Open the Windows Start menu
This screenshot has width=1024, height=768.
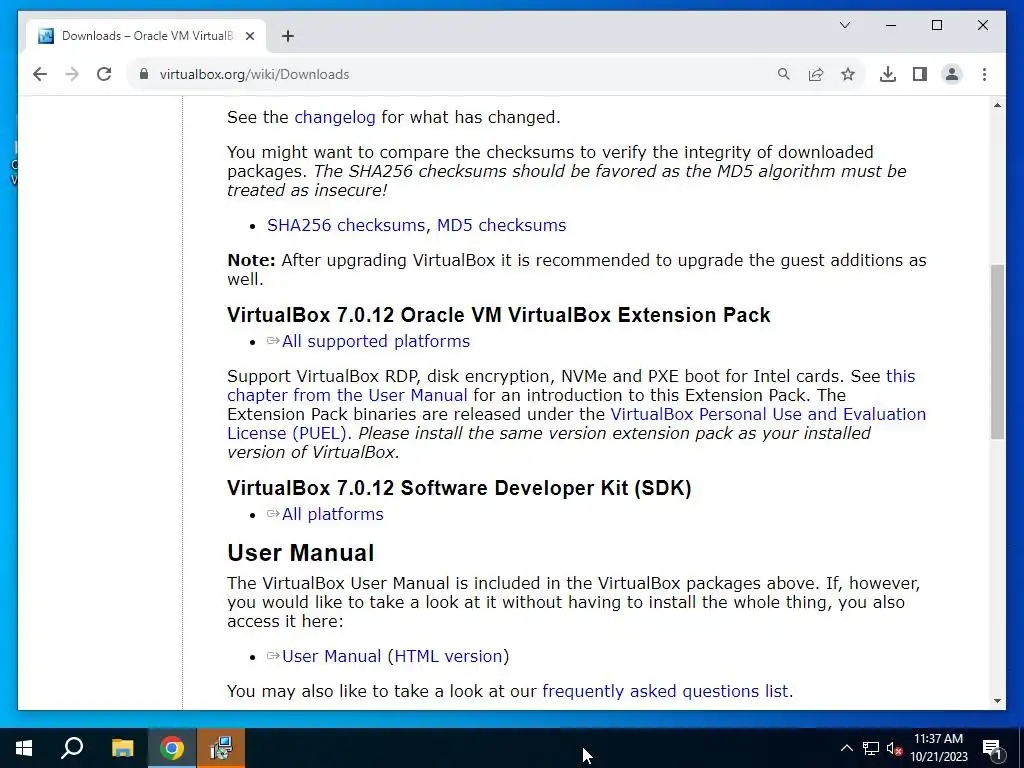24,748
